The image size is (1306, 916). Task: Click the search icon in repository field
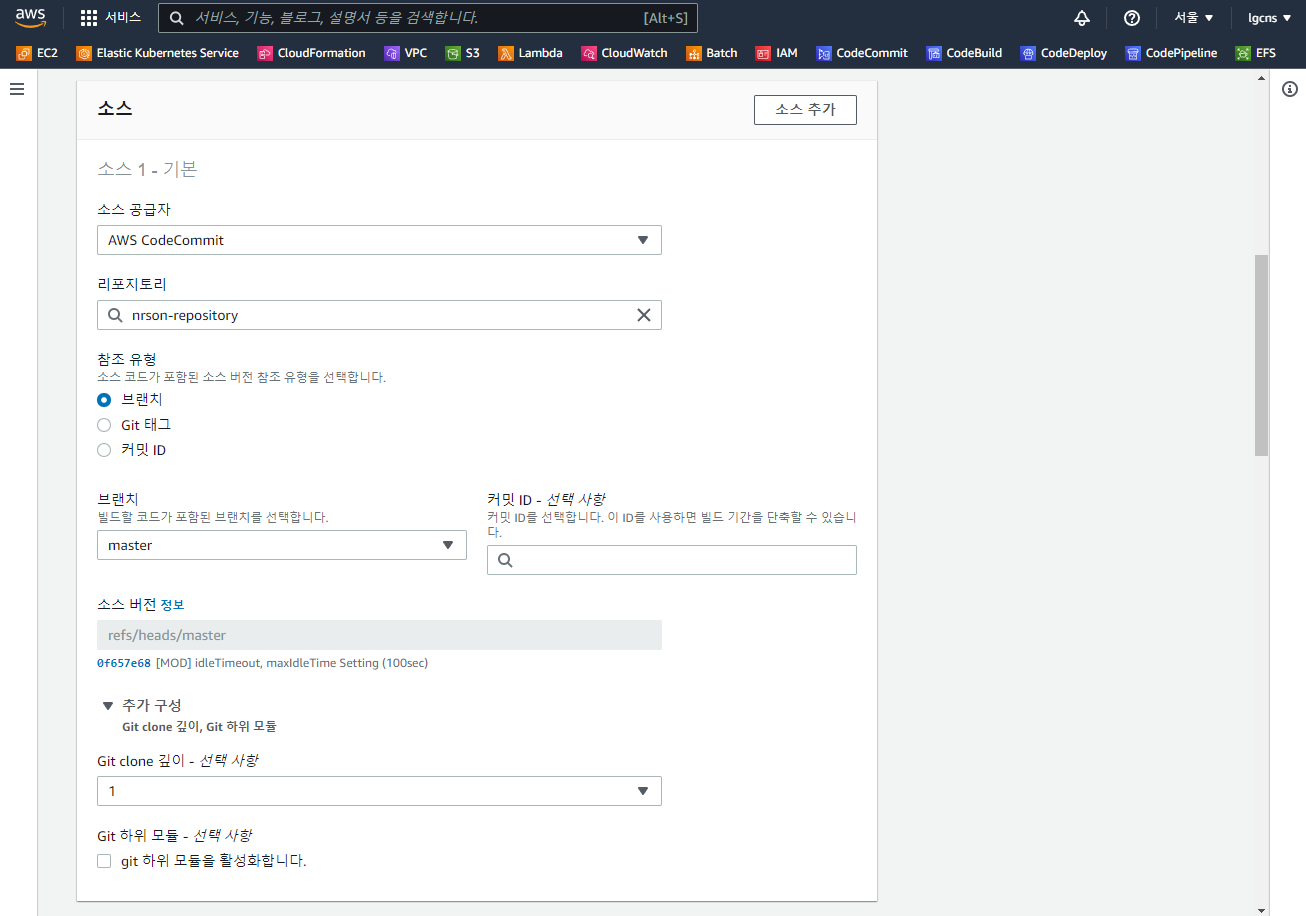[x=115, y=315]
